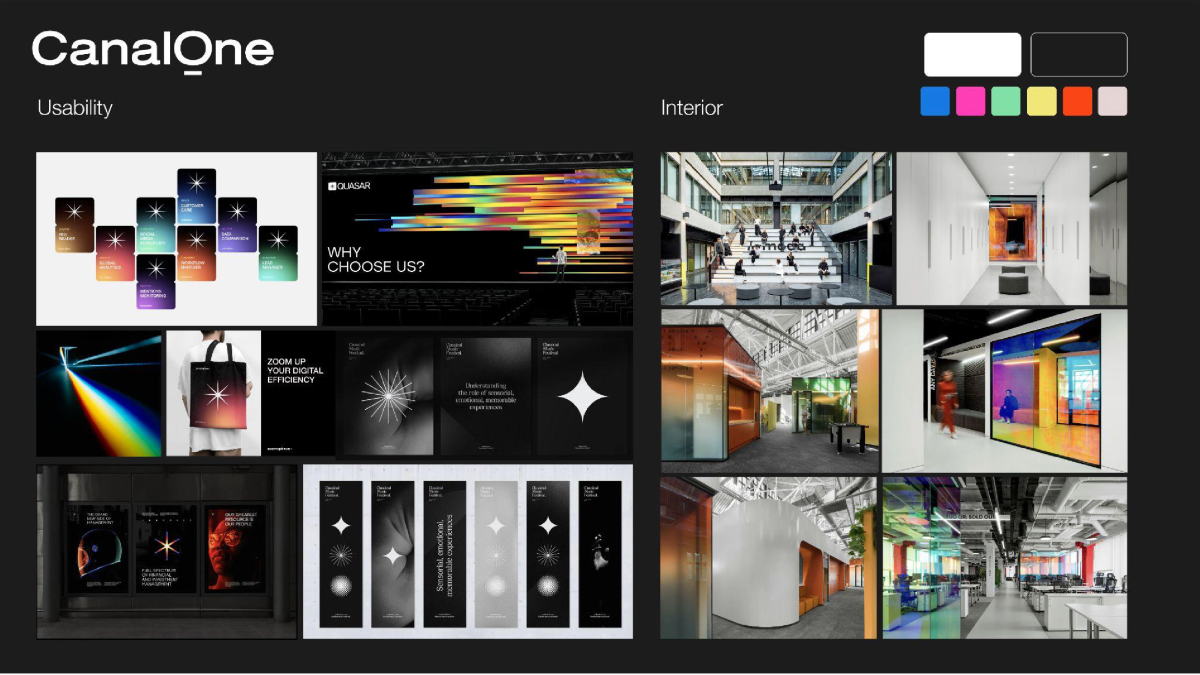Screen dimensions: 1200x675
Task: Click the Interior section heading
Action: coord(692,108)
